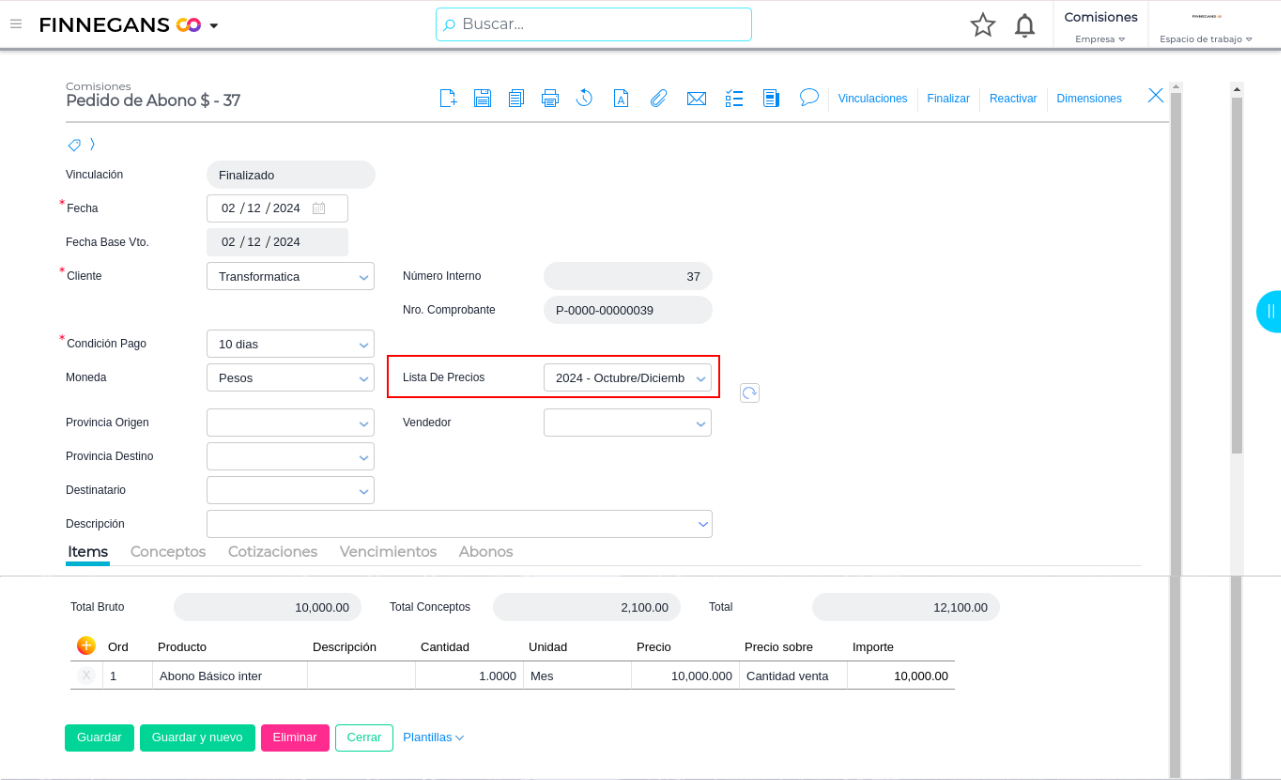Open the notifications bell
The height and width of the screenshot is (780, 1281).
coord(1024,25)
